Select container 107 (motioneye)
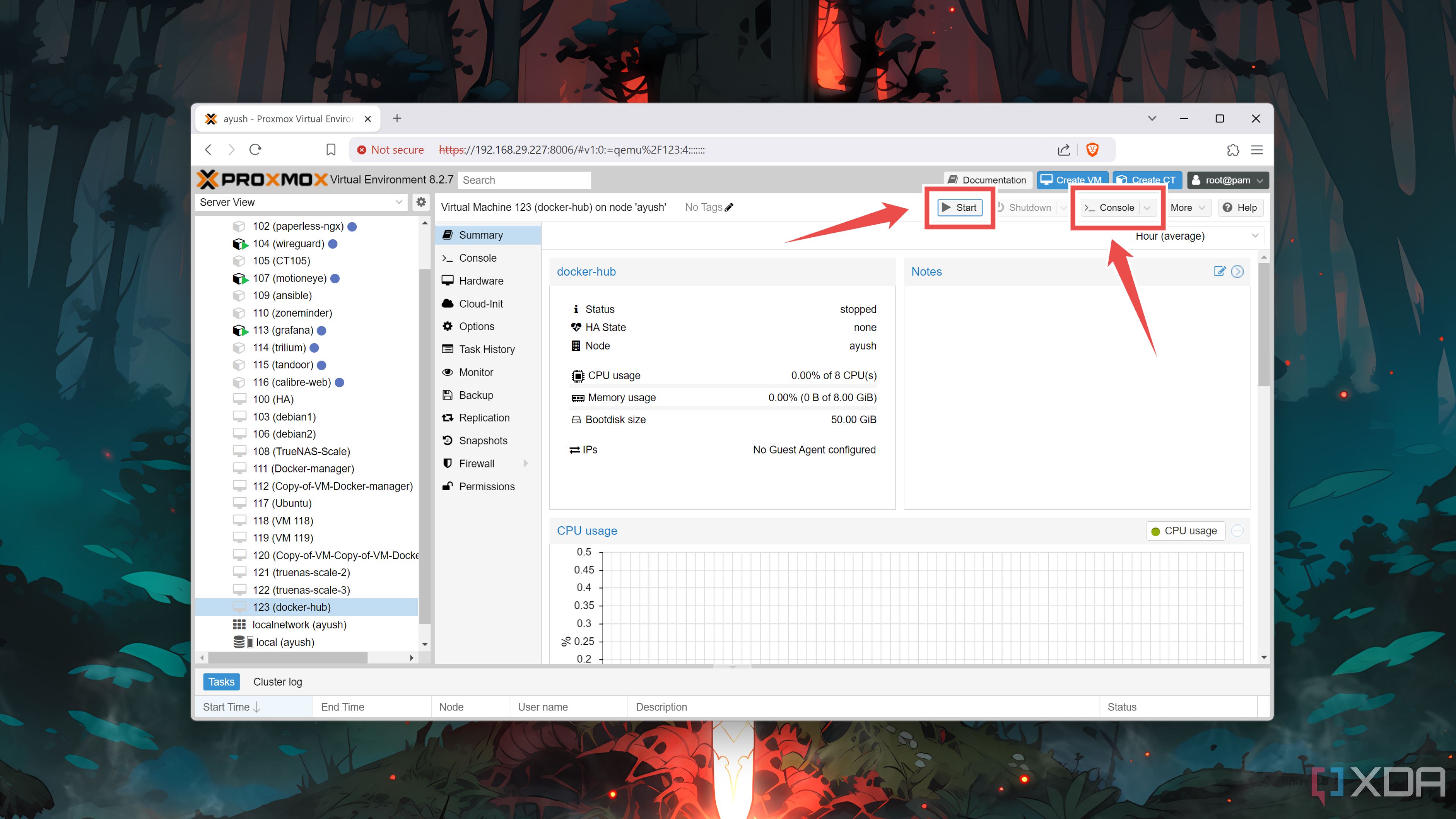Screen dimensions: 1456x819 [289, 278]
